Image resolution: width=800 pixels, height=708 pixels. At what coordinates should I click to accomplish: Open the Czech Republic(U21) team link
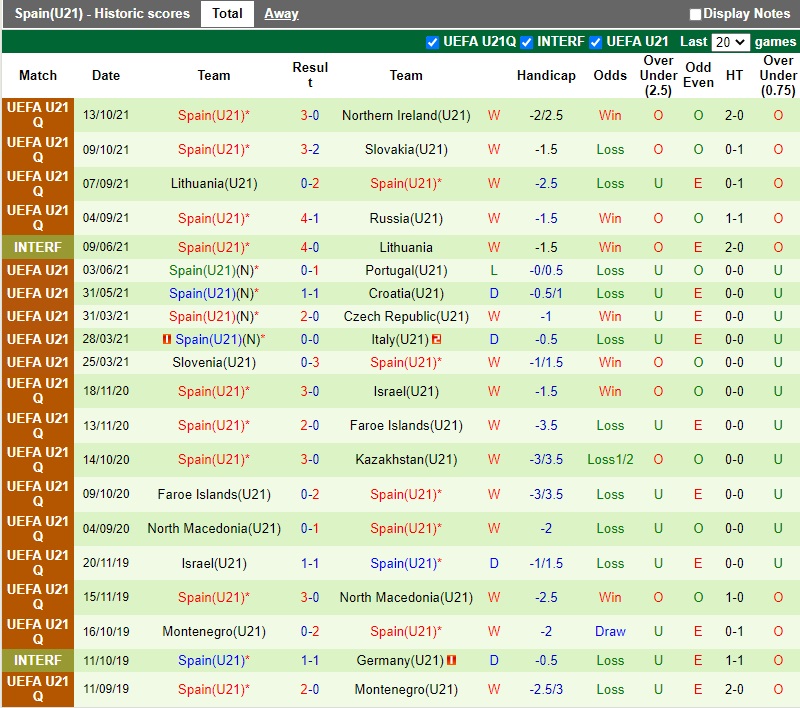[406, 316]
